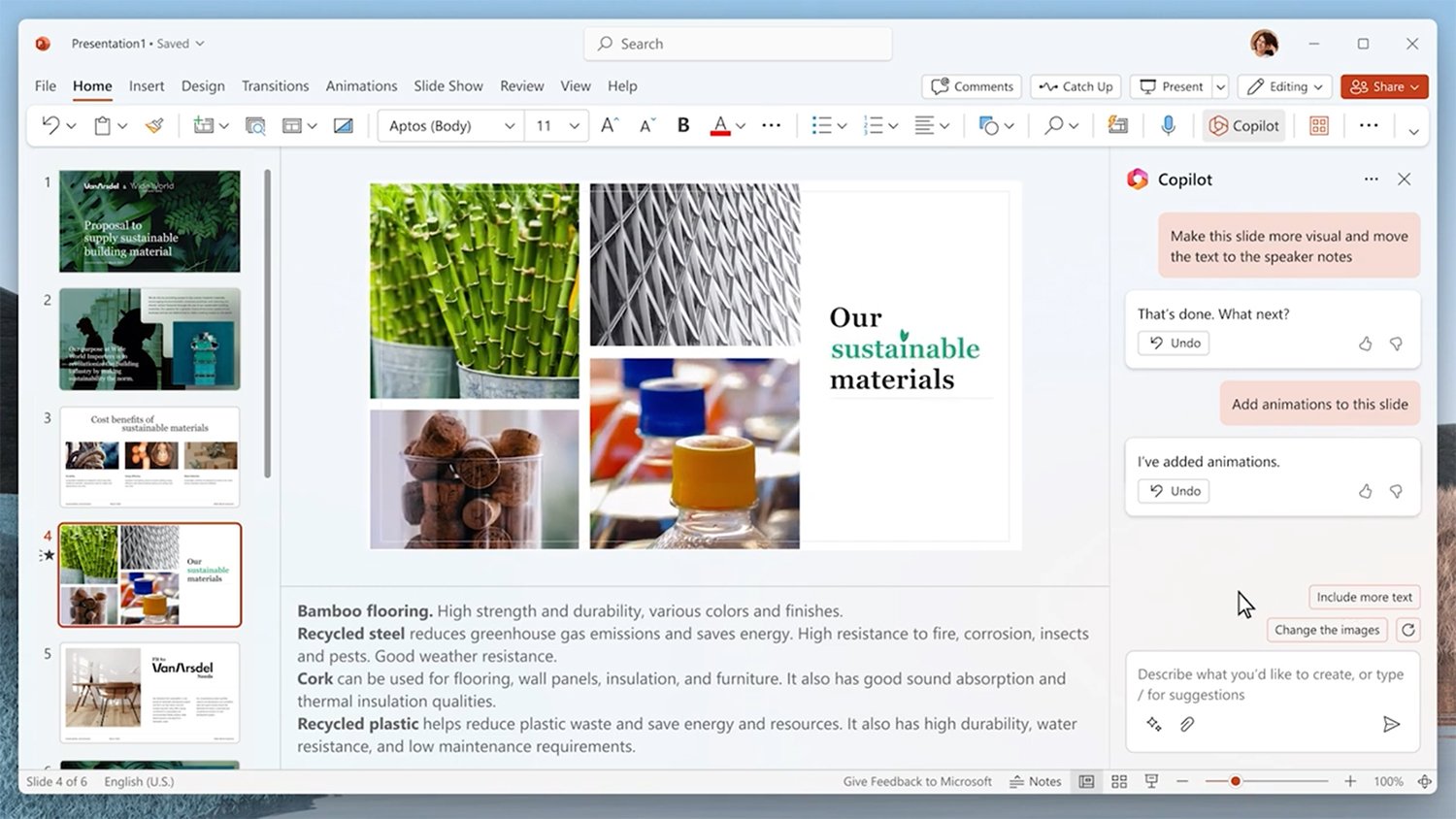Adjust the zoom slider handle
The image size is (1456, 819).
[1235, 781]
